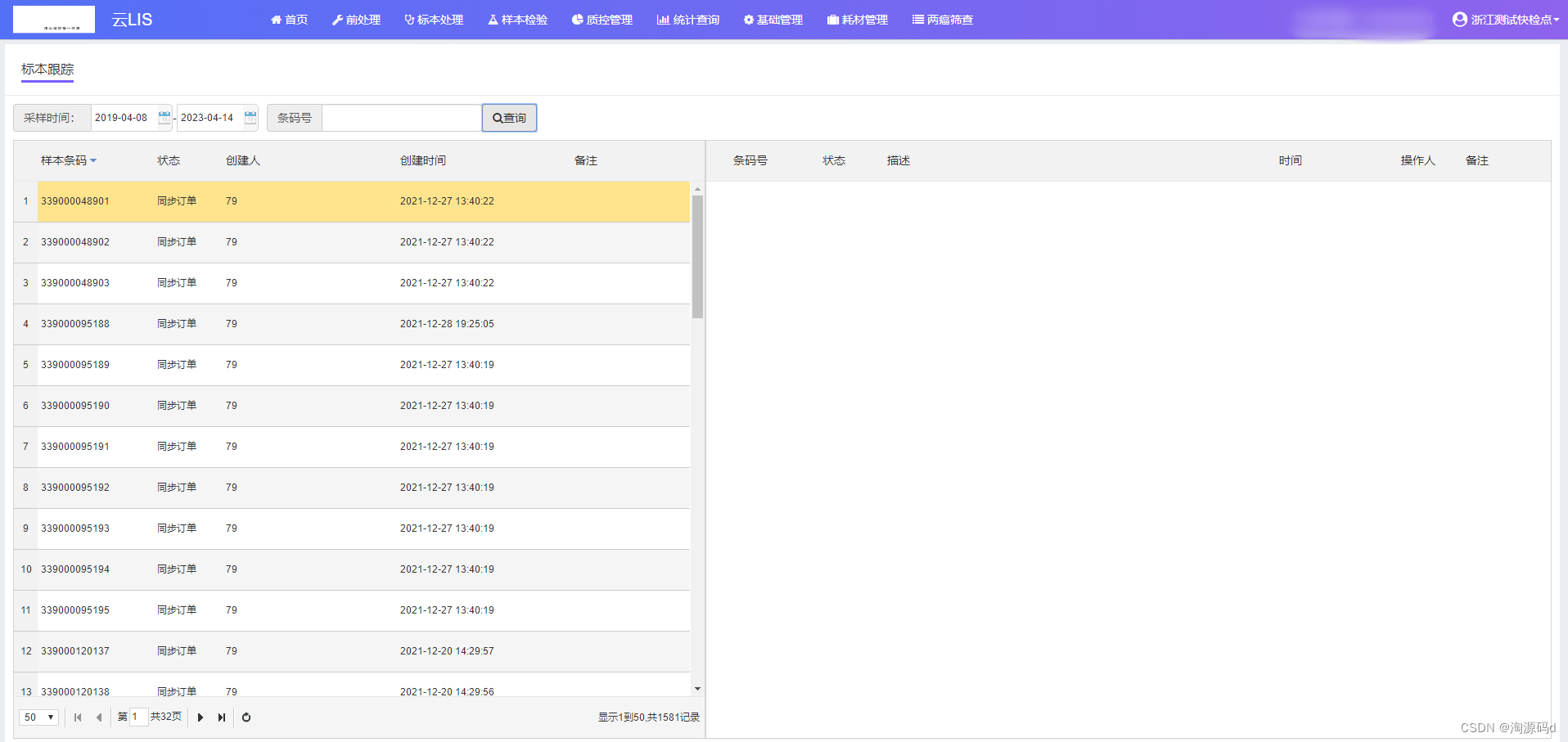Open the page size dropdown showing 50

tap(38, 717)
